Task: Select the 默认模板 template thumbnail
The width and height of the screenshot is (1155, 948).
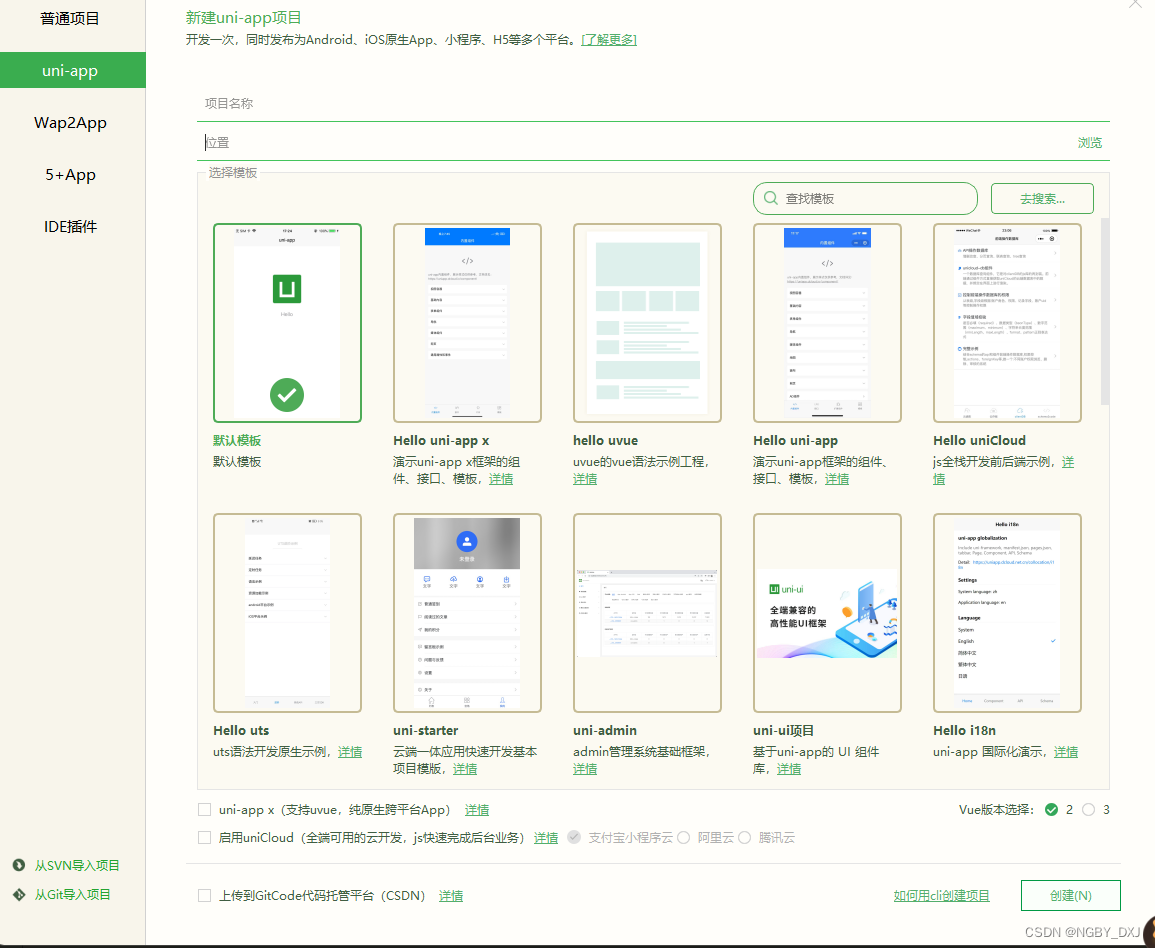Action: 287,323
